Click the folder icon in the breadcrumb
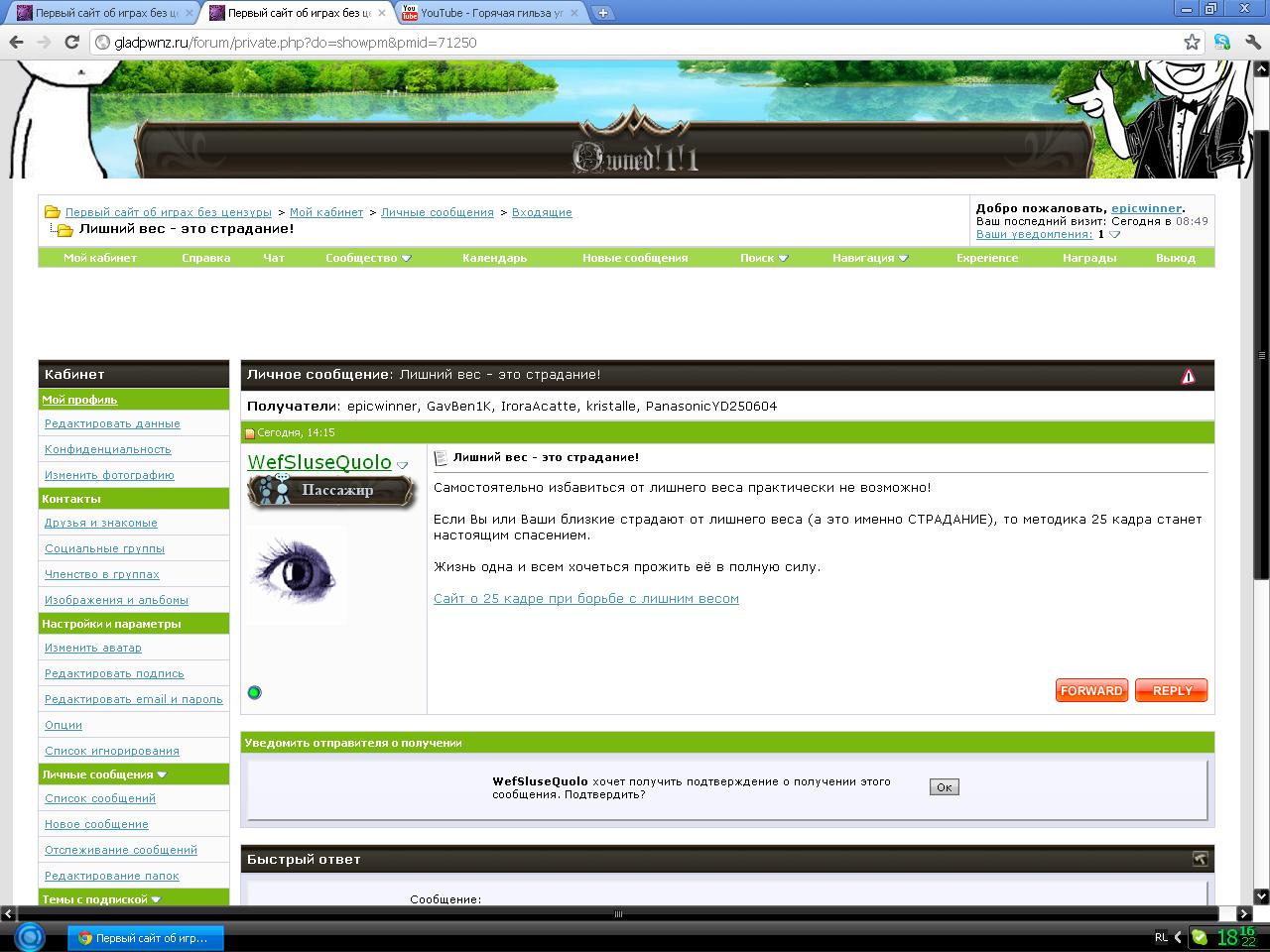The image size is (1270, 952). tap(53, 212)
